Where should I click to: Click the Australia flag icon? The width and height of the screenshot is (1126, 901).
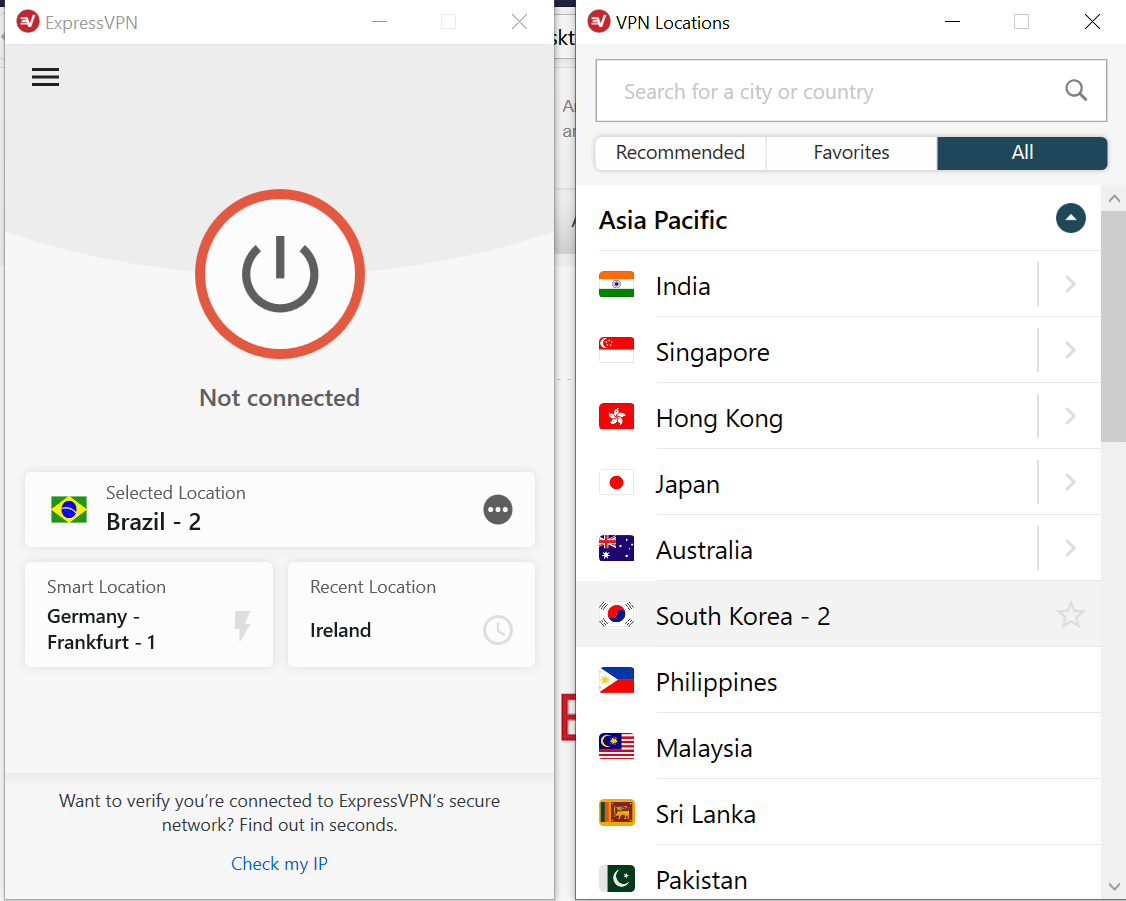pos(616,548)
